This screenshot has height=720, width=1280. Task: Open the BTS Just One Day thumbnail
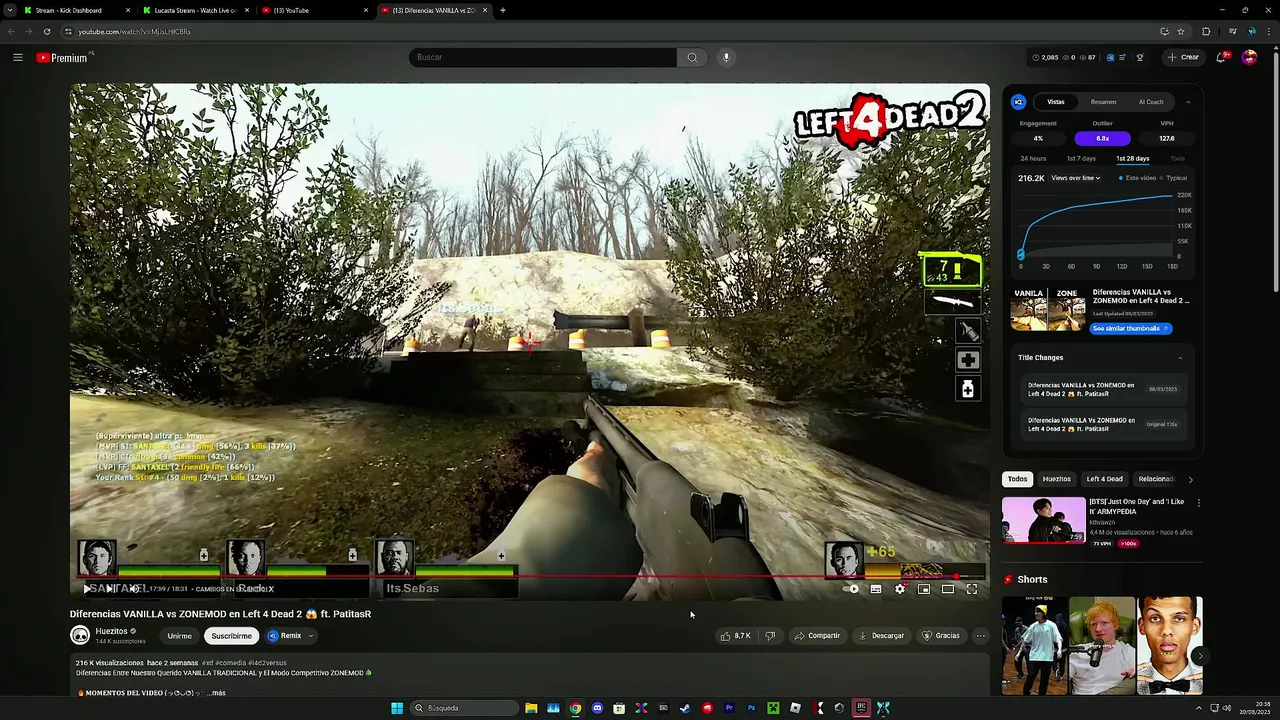[x=1044, y=520]
